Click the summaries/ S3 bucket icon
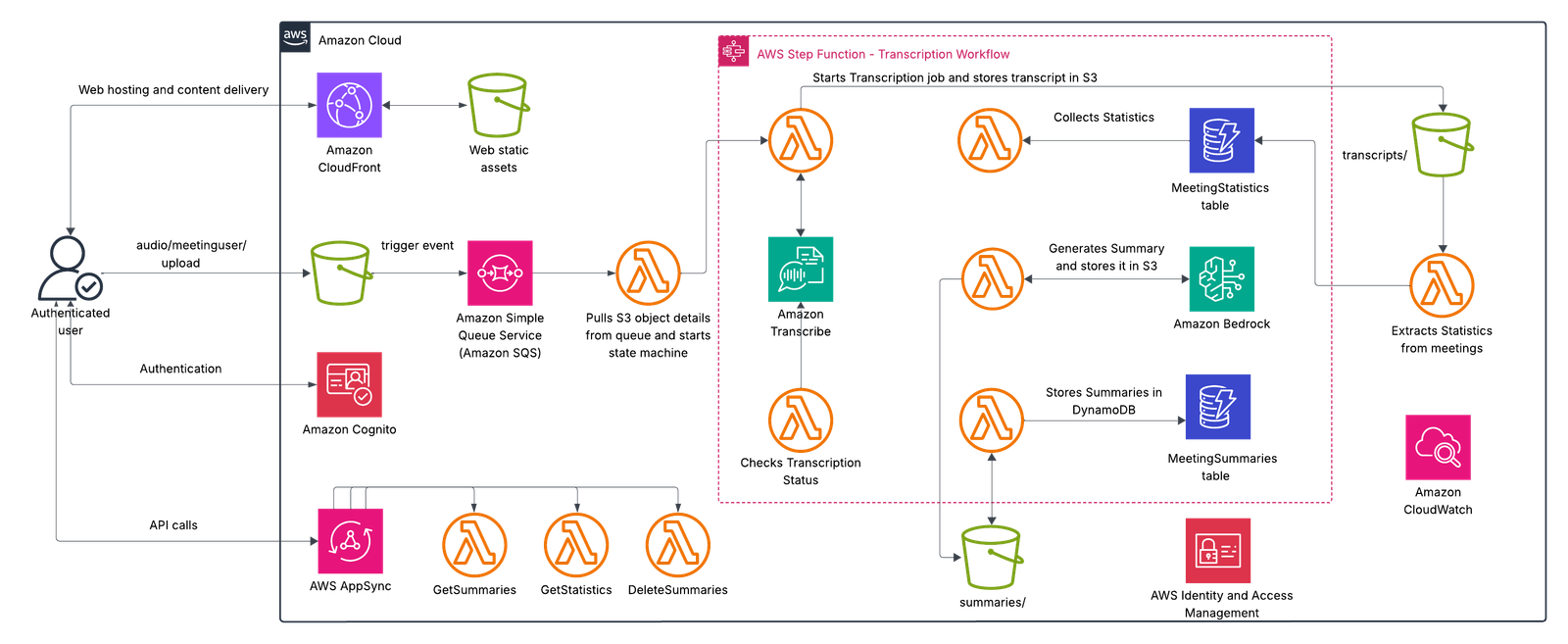This screenshot has height=644, width=1568. pyautogui.click(x=992, y=558)
